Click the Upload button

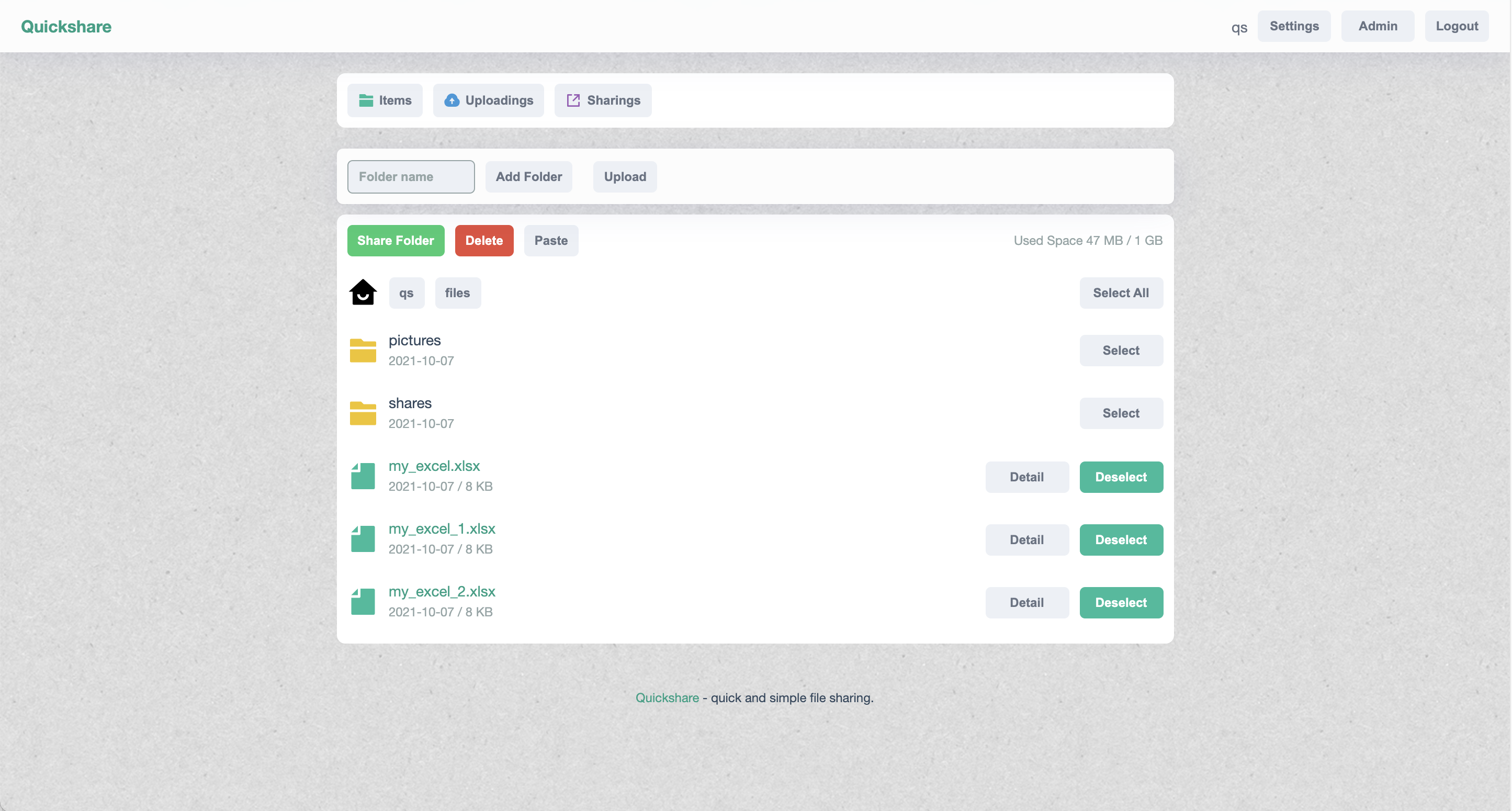point(625,177)
